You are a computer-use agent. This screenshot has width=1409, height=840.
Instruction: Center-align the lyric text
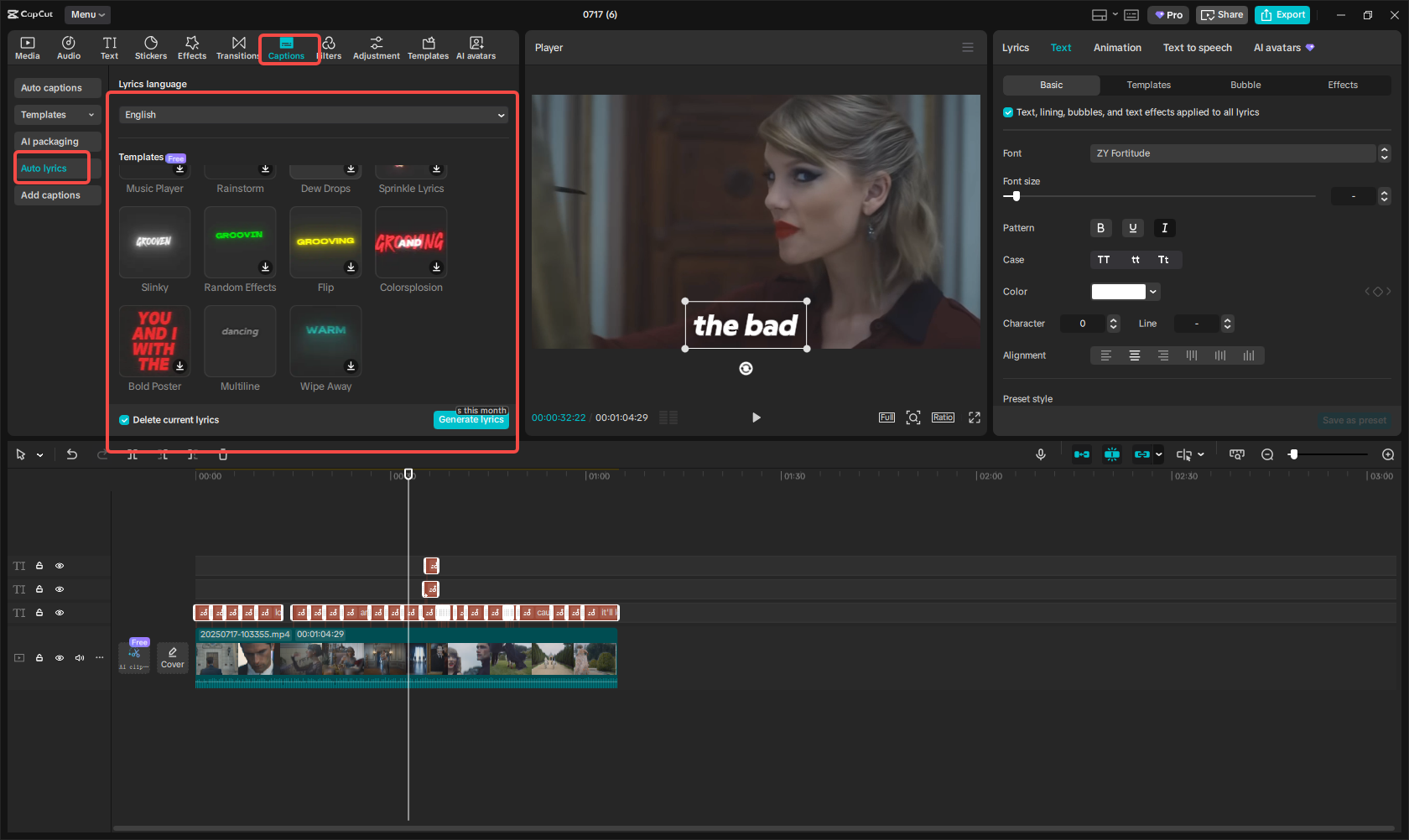click(x=1135, y=355)
